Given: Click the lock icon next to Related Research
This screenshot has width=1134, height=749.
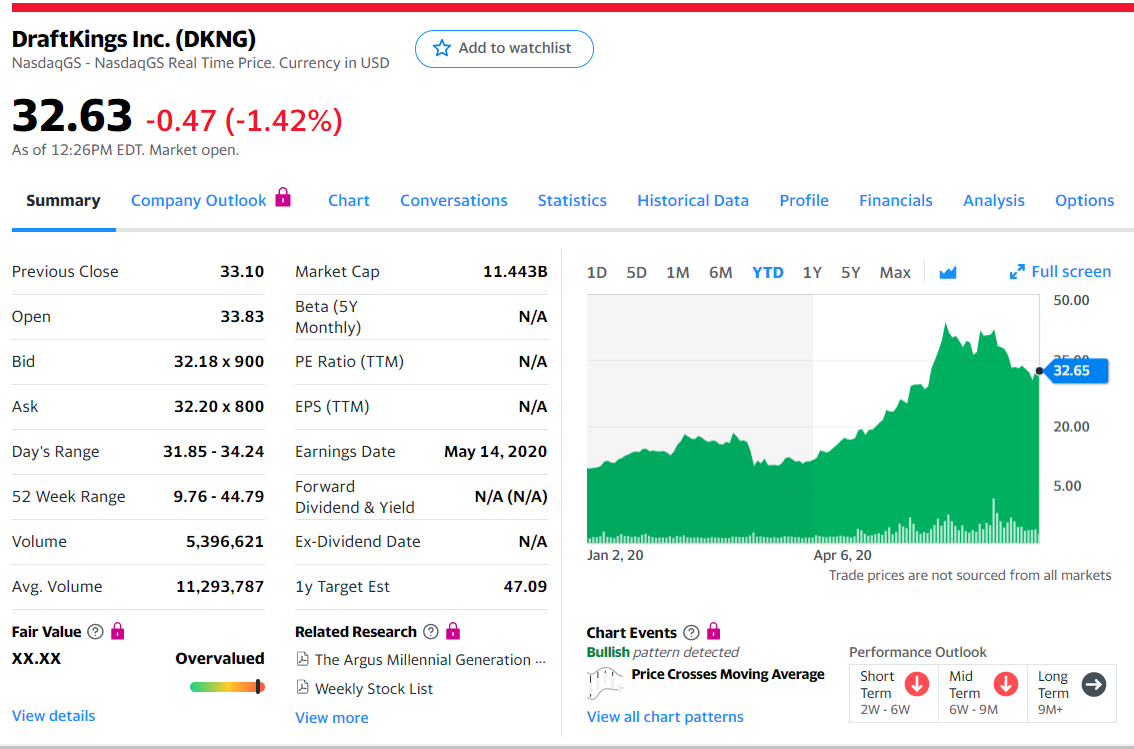Looking at the screenshot, I should point(453,631).
